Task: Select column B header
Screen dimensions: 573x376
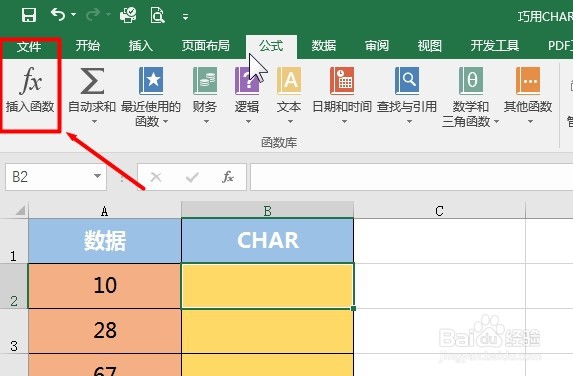Action: tap(267, 210)
